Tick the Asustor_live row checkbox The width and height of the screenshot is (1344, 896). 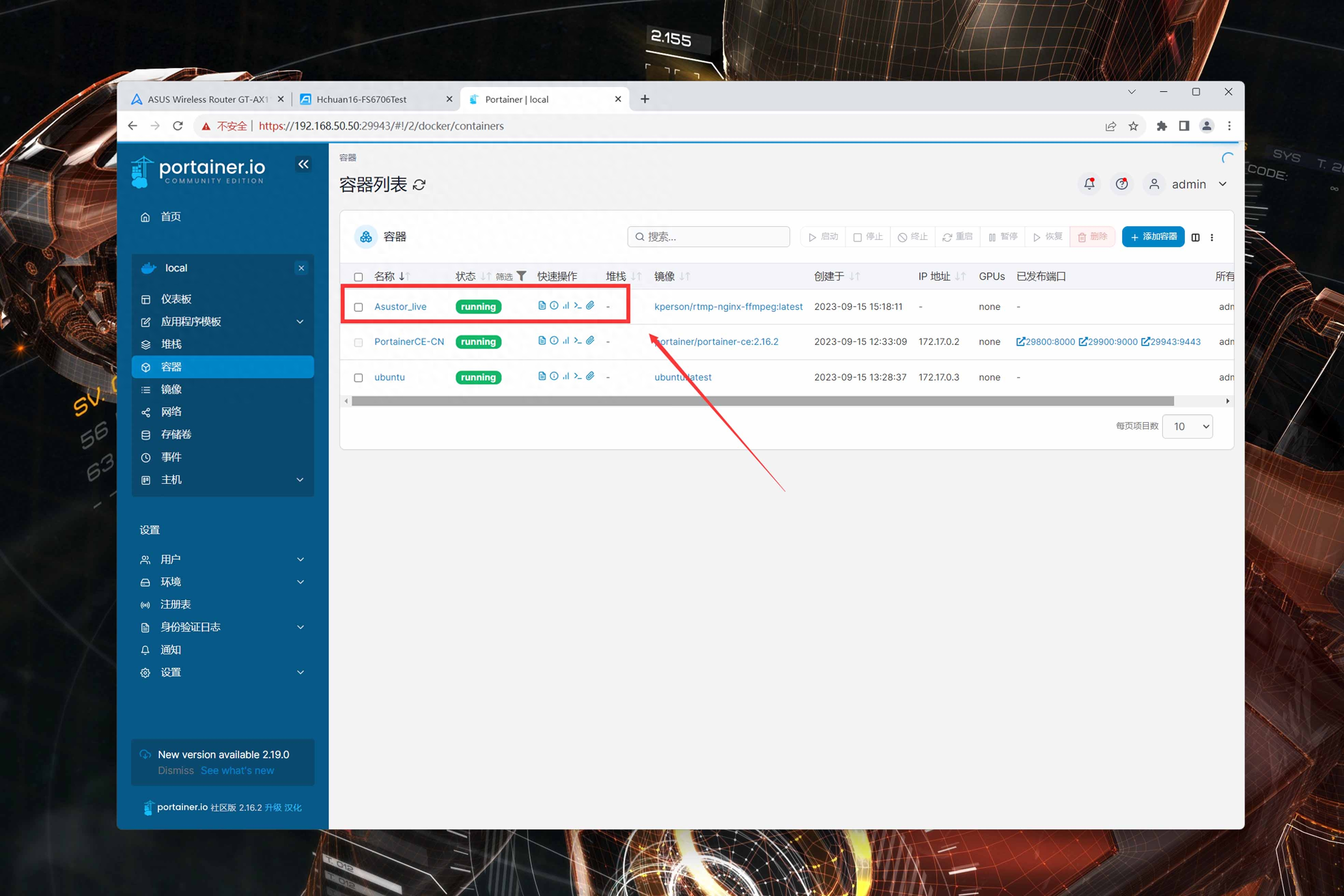pos(358,307)
